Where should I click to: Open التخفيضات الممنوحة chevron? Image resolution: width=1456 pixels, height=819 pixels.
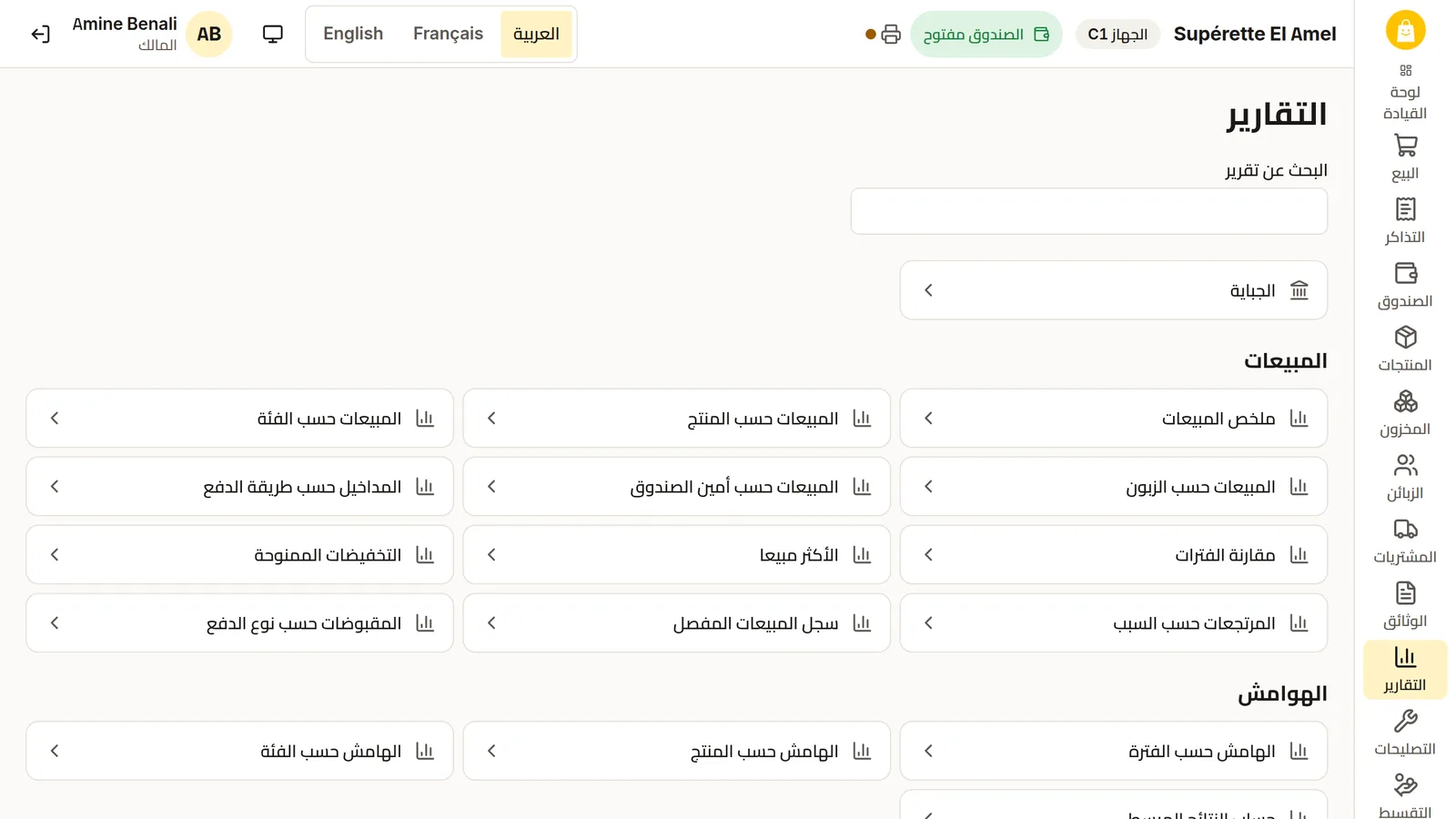55,555
